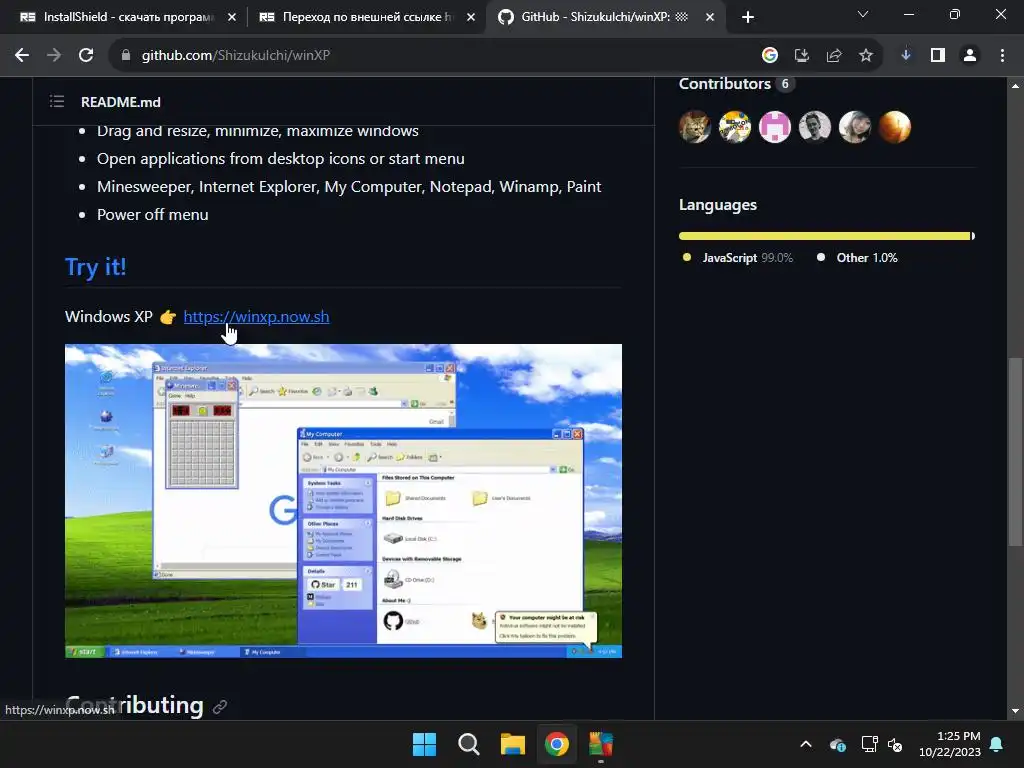Open the grayscale man avatar contributor
The height and width of the screenshot is (768, 1024).
tap(814, 127)
